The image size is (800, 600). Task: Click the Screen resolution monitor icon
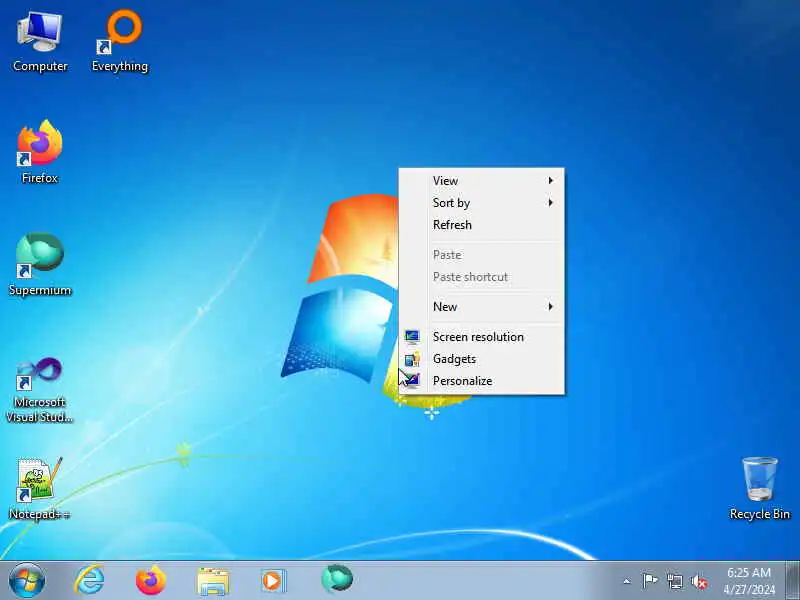[x=412, y=337]
